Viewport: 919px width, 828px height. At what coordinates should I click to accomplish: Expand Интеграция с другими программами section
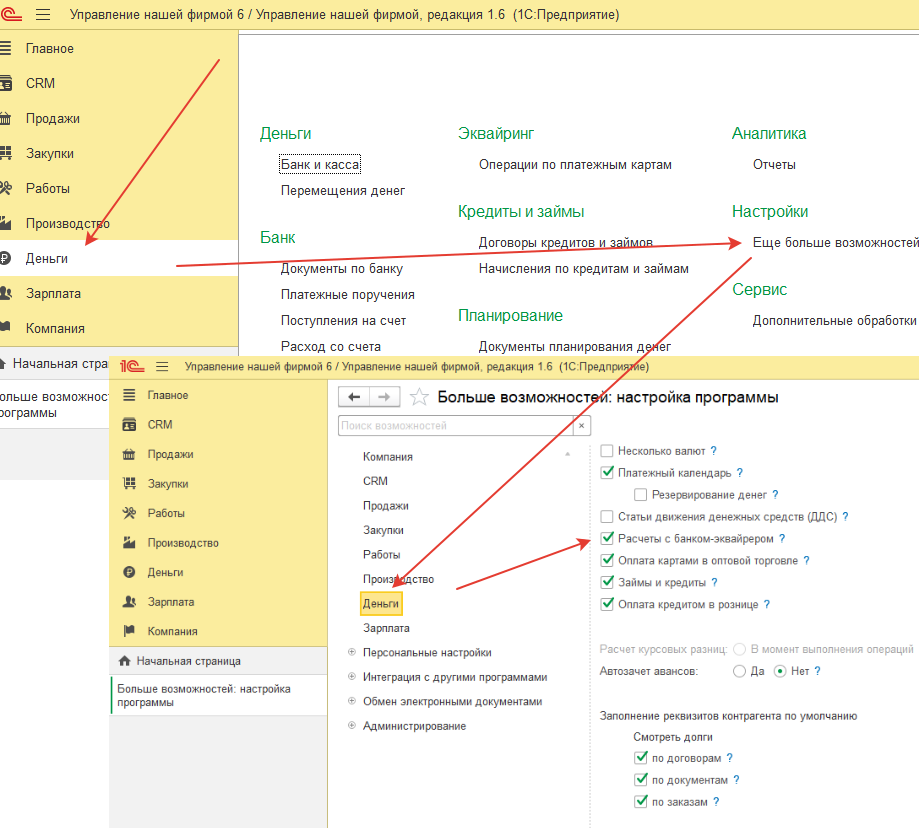click(352, 676)
